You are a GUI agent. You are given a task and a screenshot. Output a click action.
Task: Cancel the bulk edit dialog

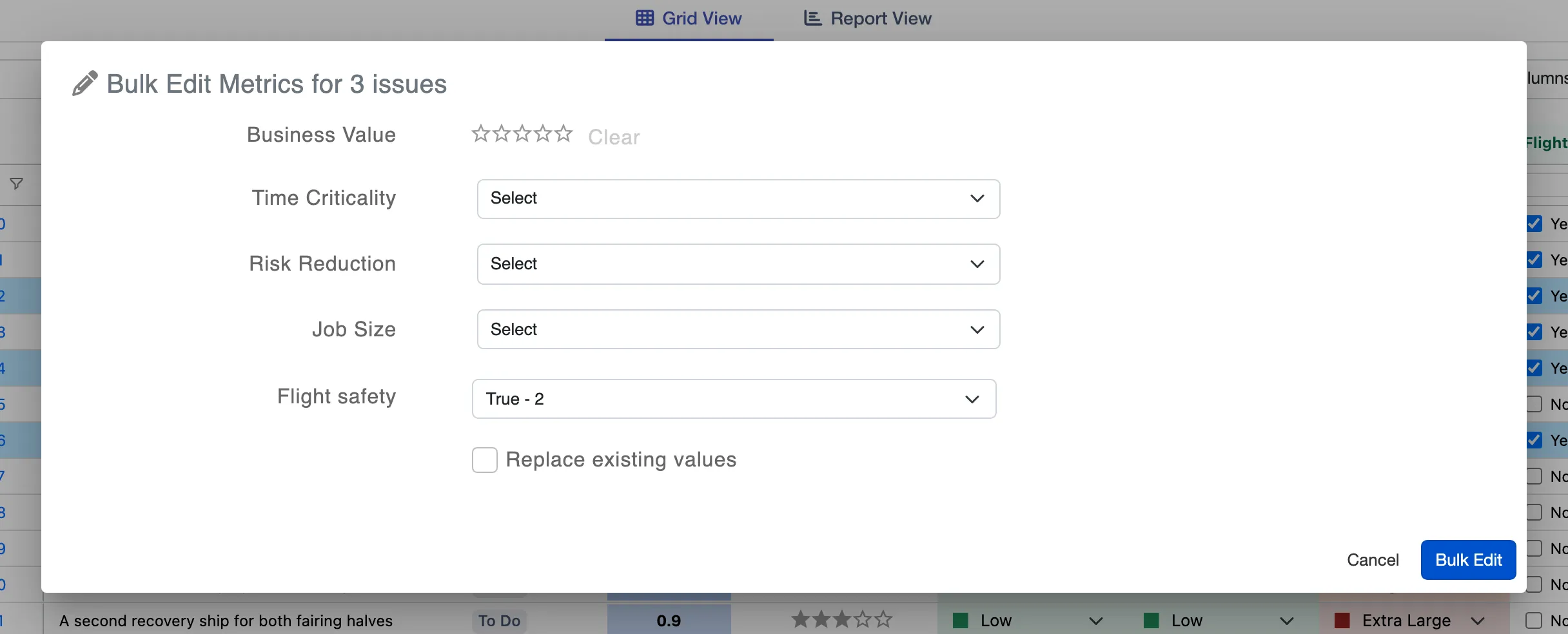click(1373, 560)
